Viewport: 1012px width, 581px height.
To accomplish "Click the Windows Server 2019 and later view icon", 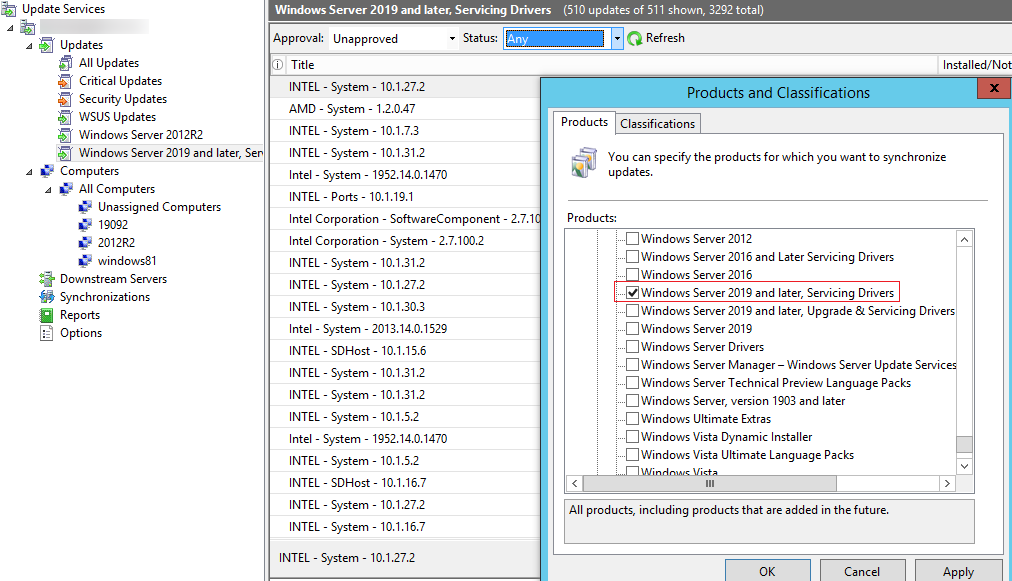I will pyautogui.click(x=65, y=154).
